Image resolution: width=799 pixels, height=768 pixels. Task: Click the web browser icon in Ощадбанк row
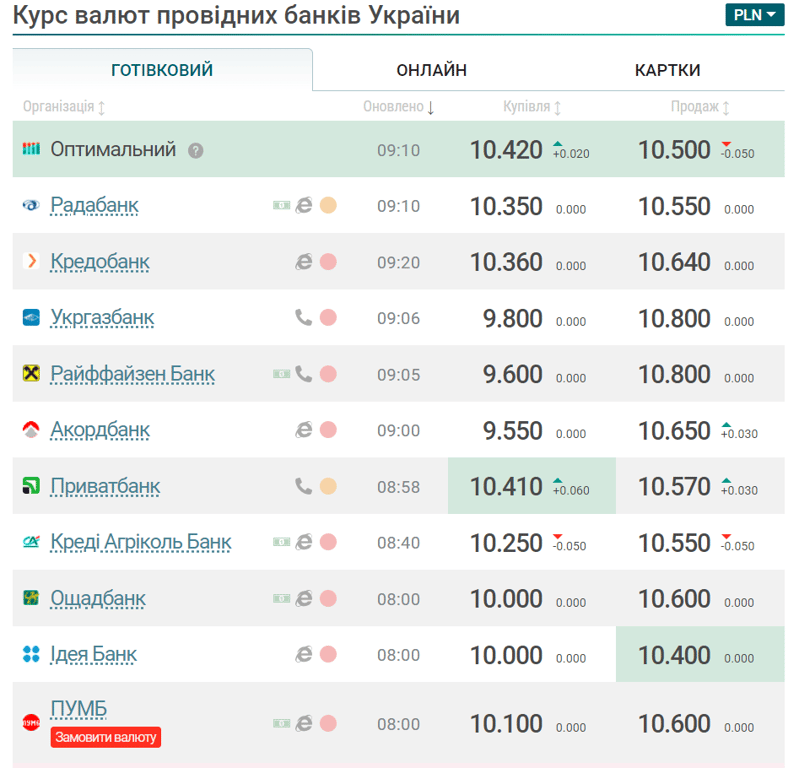(x=304, y=598)
